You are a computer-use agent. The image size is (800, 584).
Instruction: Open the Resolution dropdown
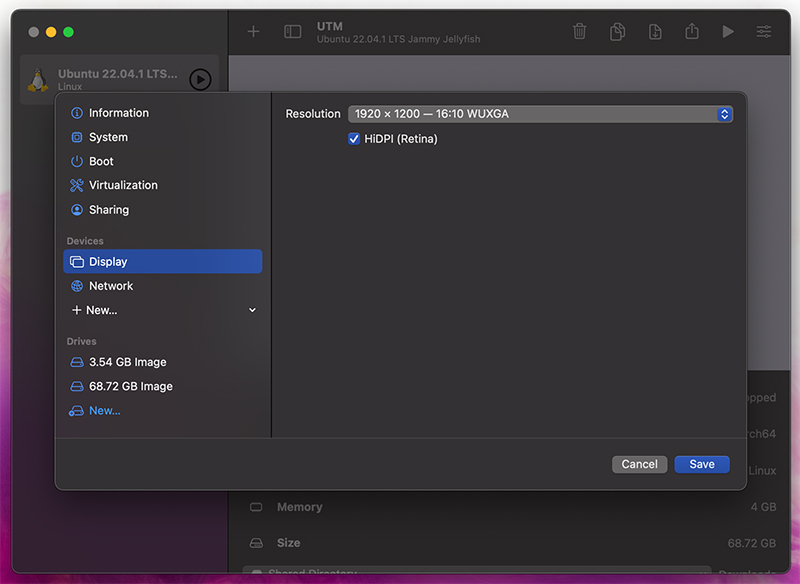[540, 114]
